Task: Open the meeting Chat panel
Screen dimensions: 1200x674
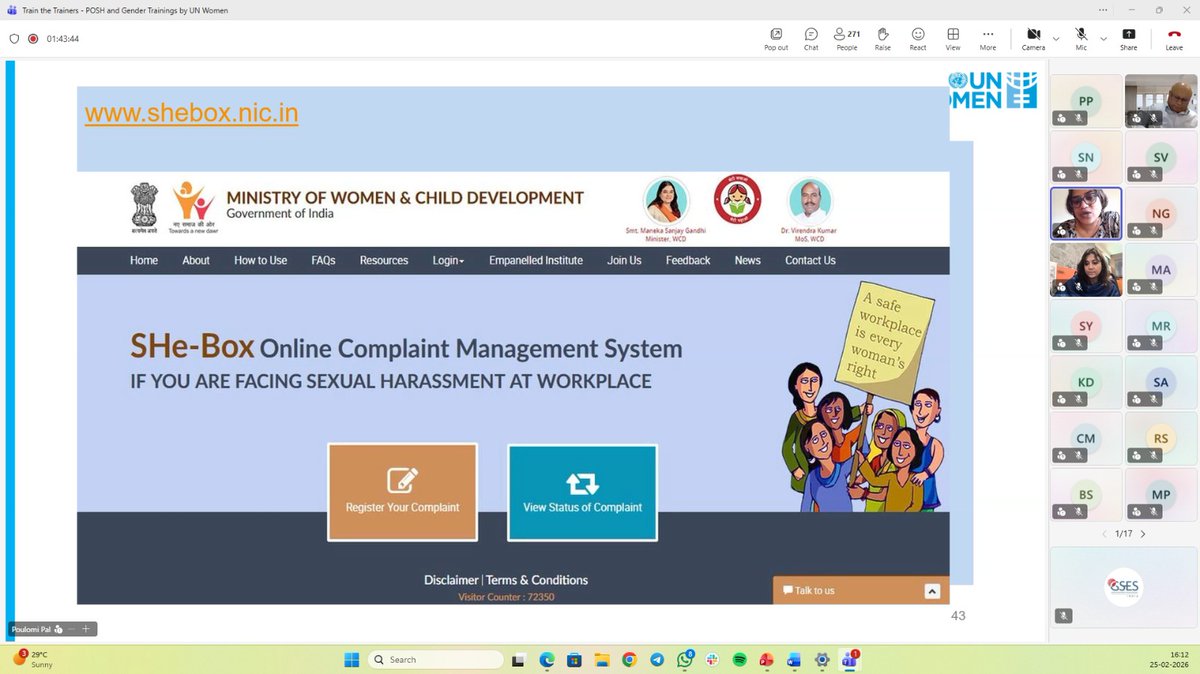Action: point(811,38)
